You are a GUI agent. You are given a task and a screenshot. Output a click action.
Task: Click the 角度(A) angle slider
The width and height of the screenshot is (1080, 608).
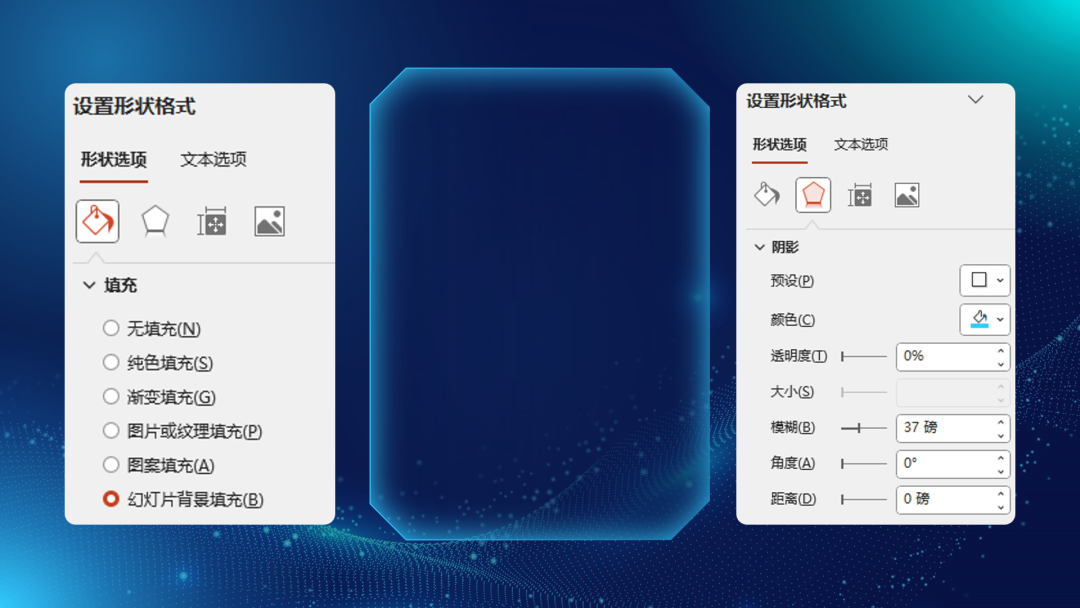864,464
